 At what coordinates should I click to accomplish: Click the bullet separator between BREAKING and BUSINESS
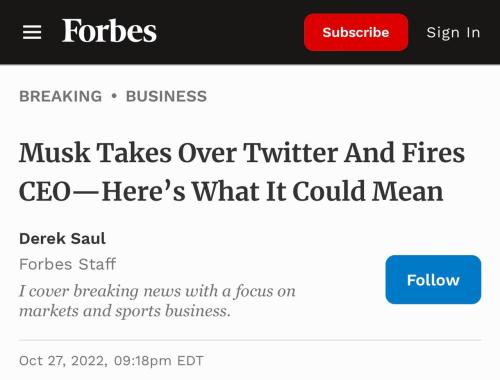114,96
